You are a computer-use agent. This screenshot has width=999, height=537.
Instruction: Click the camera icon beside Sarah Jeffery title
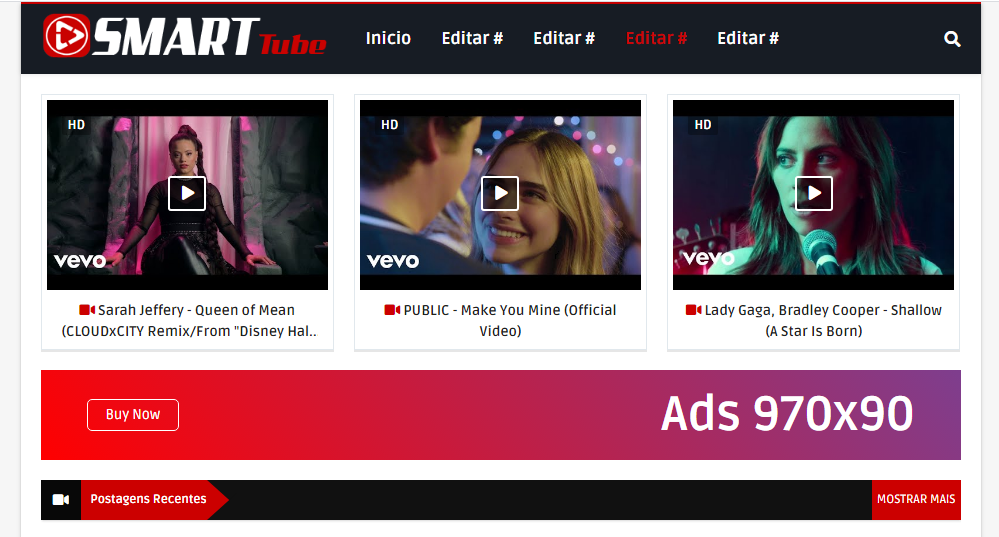87,310
